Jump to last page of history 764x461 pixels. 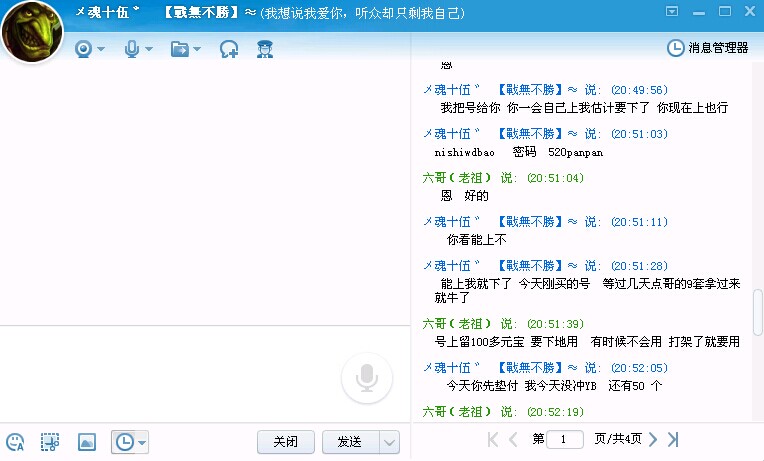[x=673, y=439]
